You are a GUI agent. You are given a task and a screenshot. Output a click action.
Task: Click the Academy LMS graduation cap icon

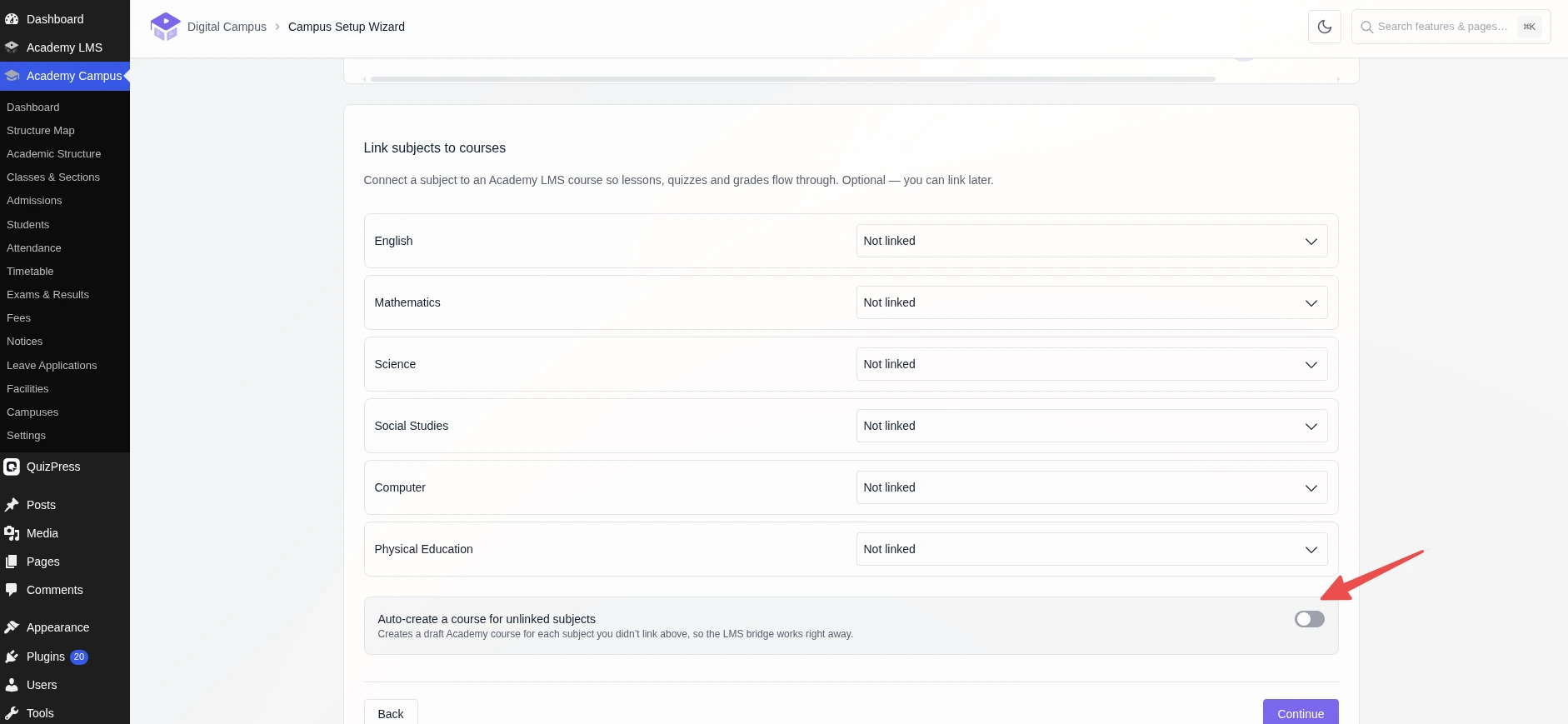tap(12, 47)
